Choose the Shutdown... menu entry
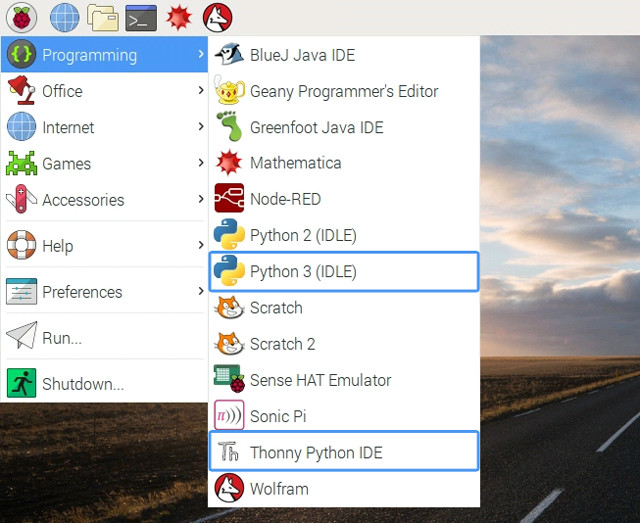The image size is (640, 523). tap(104, 383)
